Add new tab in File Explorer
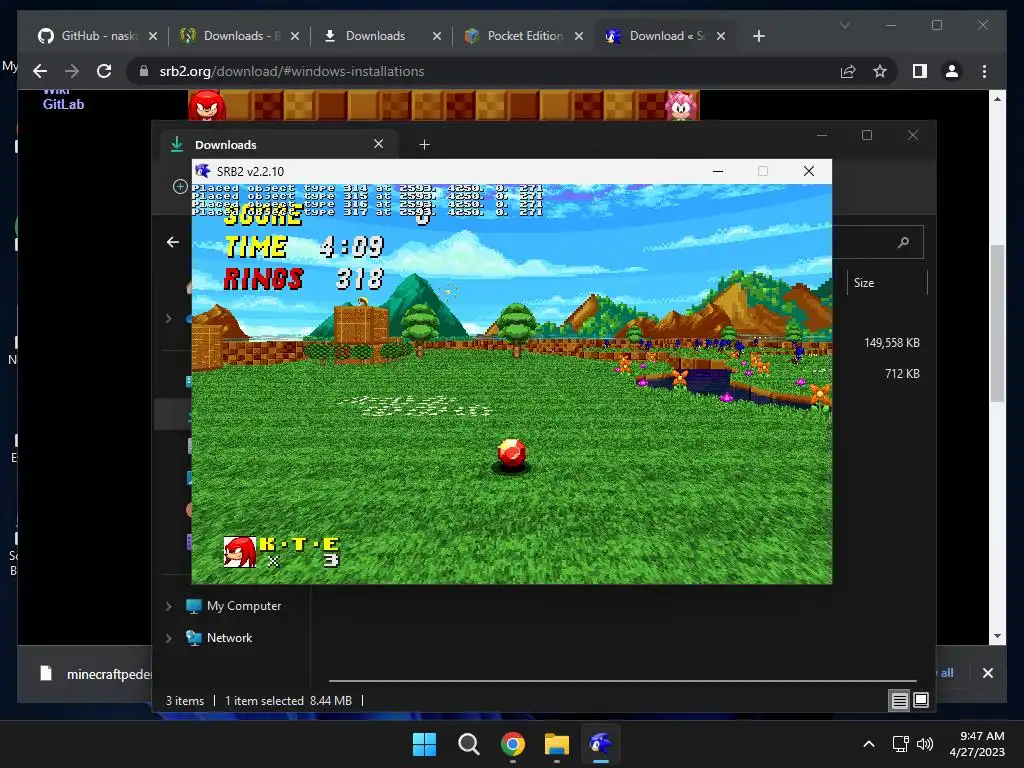The image size is (1024, 768). 424,145
